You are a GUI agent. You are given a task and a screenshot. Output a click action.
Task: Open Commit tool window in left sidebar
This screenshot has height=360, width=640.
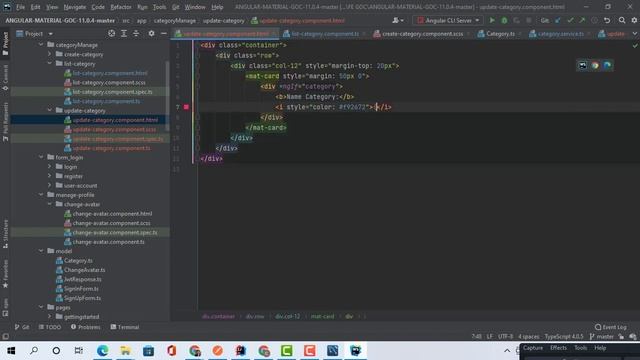(x=5, y=78)
